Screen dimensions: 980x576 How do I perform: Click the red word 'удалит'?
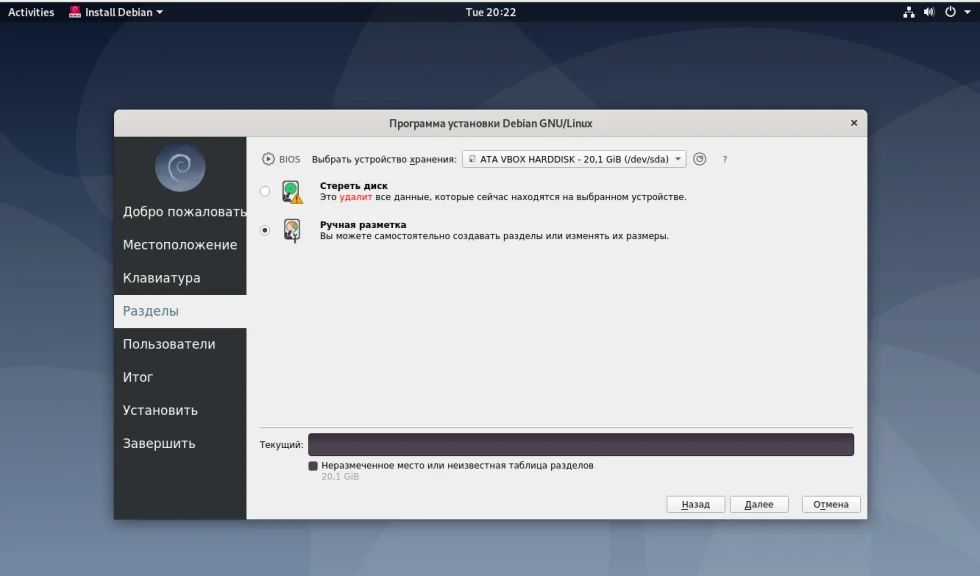(356, 197)
